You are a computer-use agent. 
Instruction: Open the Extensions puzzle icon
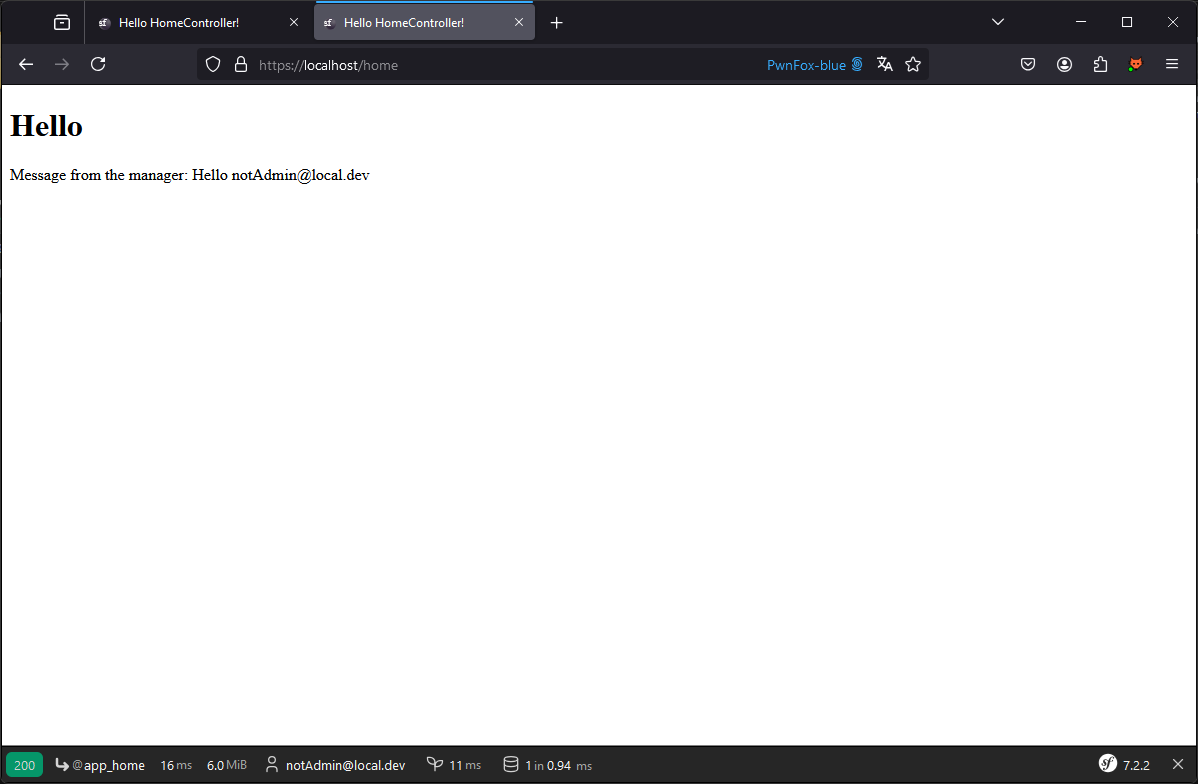tap(1100, 64)
